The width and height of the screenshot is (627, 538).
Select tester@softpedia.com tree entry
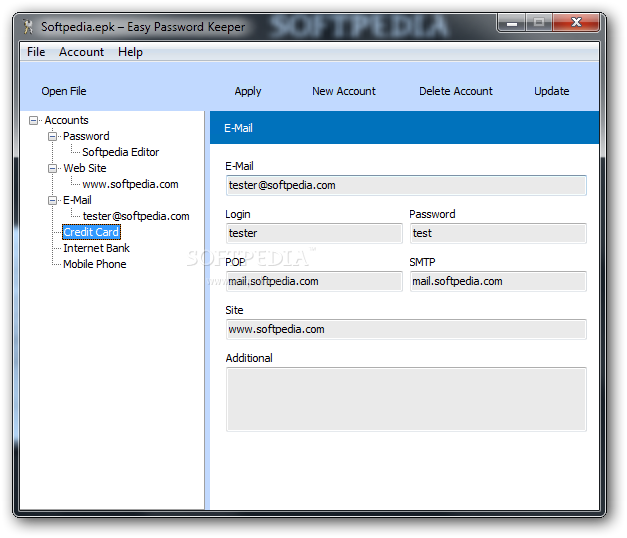click(136, 216)
